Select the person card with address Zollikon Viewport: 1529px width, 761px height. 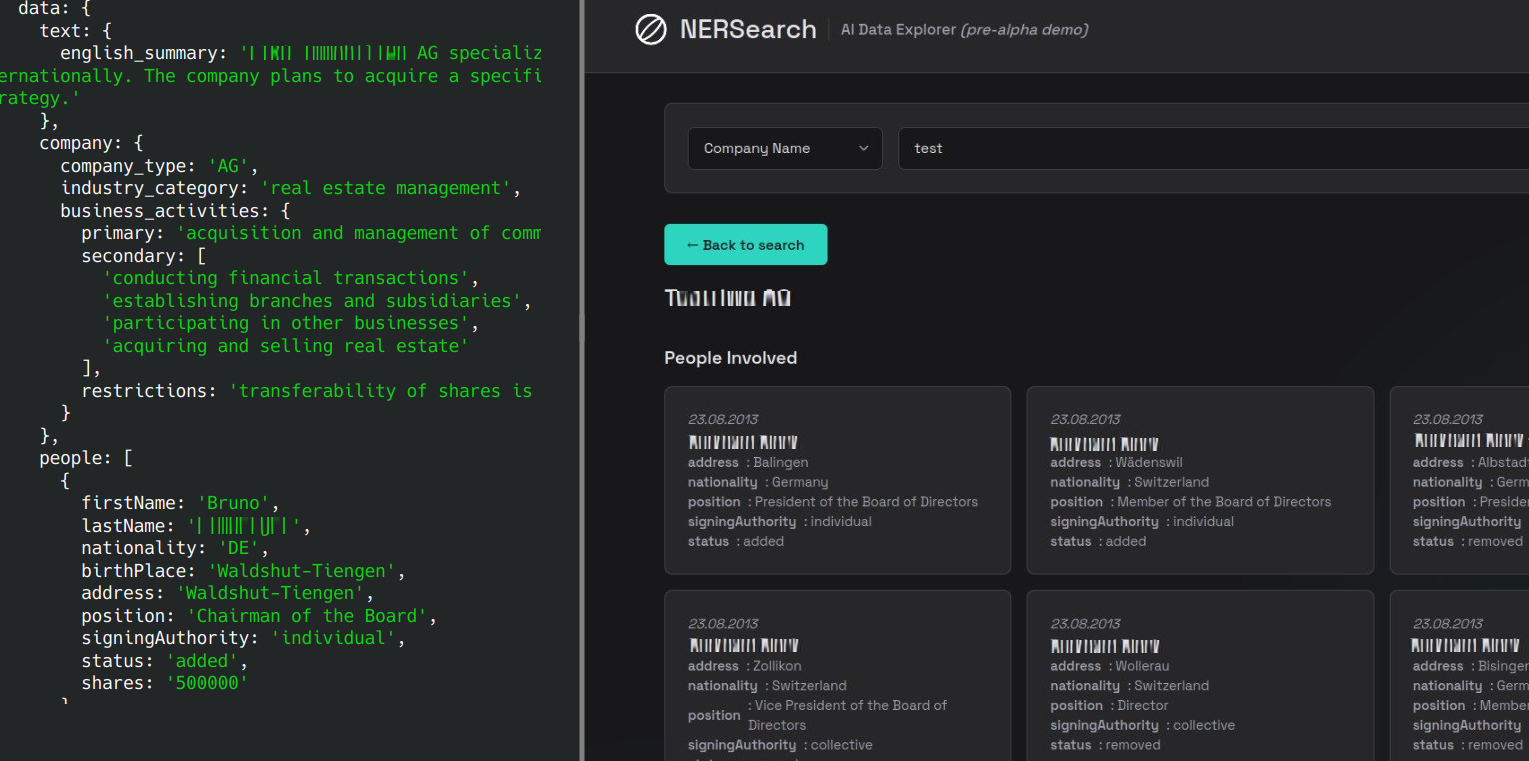(x=837, y=675)
